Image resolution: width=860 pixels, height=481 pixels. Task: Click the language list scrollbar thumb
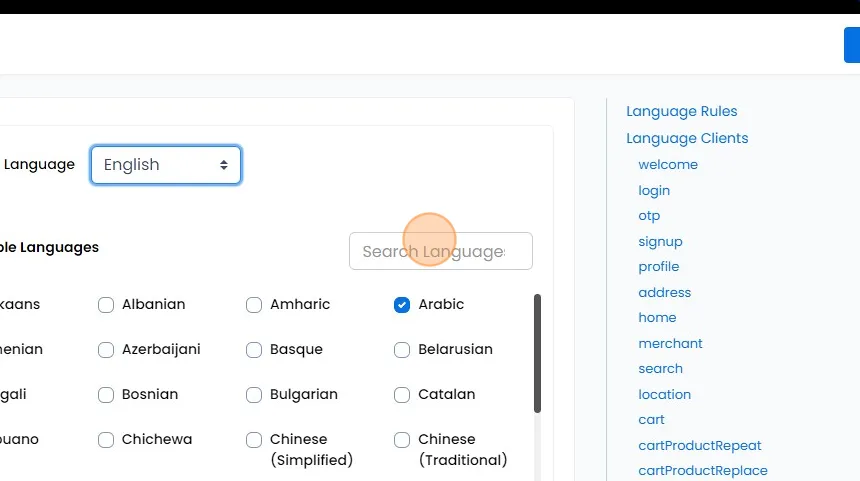538,353
